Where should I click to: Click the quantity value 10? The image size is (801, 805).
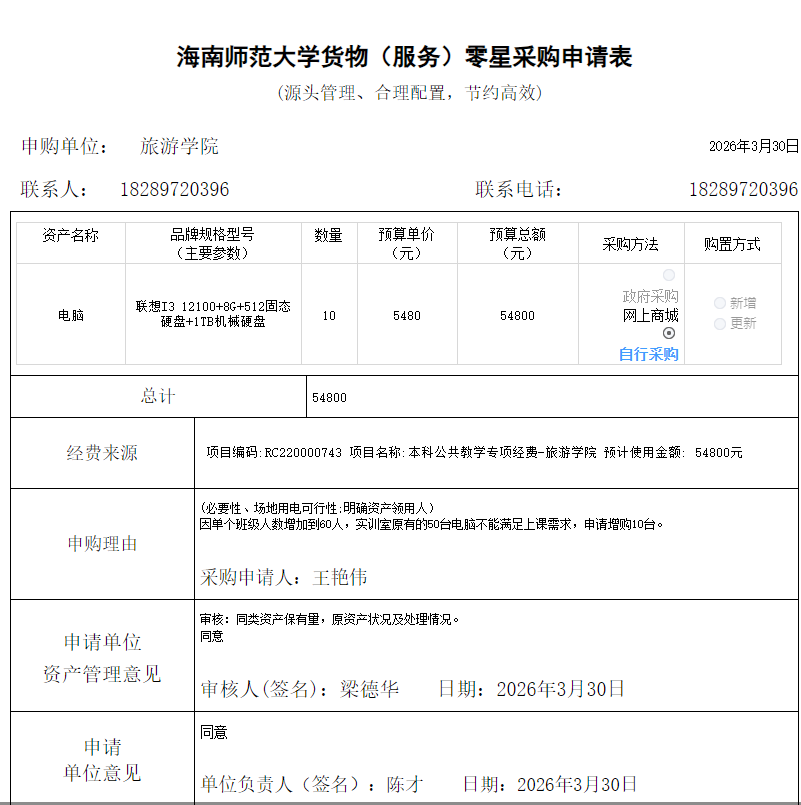pos(329,315)
